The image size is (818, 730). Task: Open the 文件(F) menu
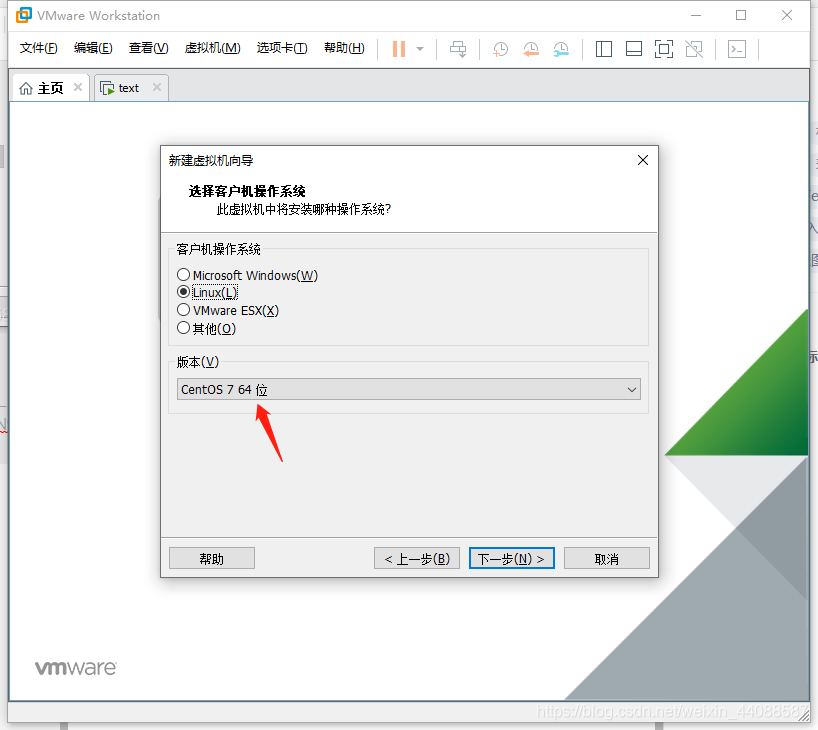click(39, 48)
